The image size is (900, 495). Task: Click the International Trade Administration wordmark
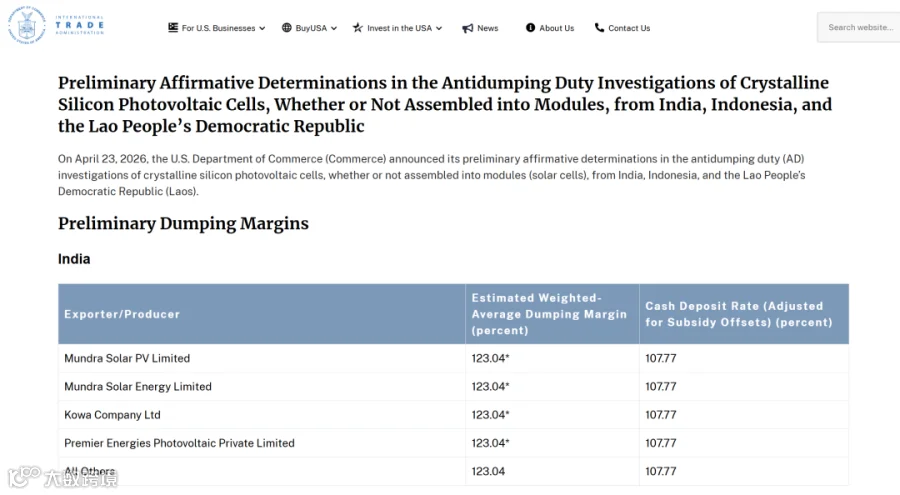80,25
